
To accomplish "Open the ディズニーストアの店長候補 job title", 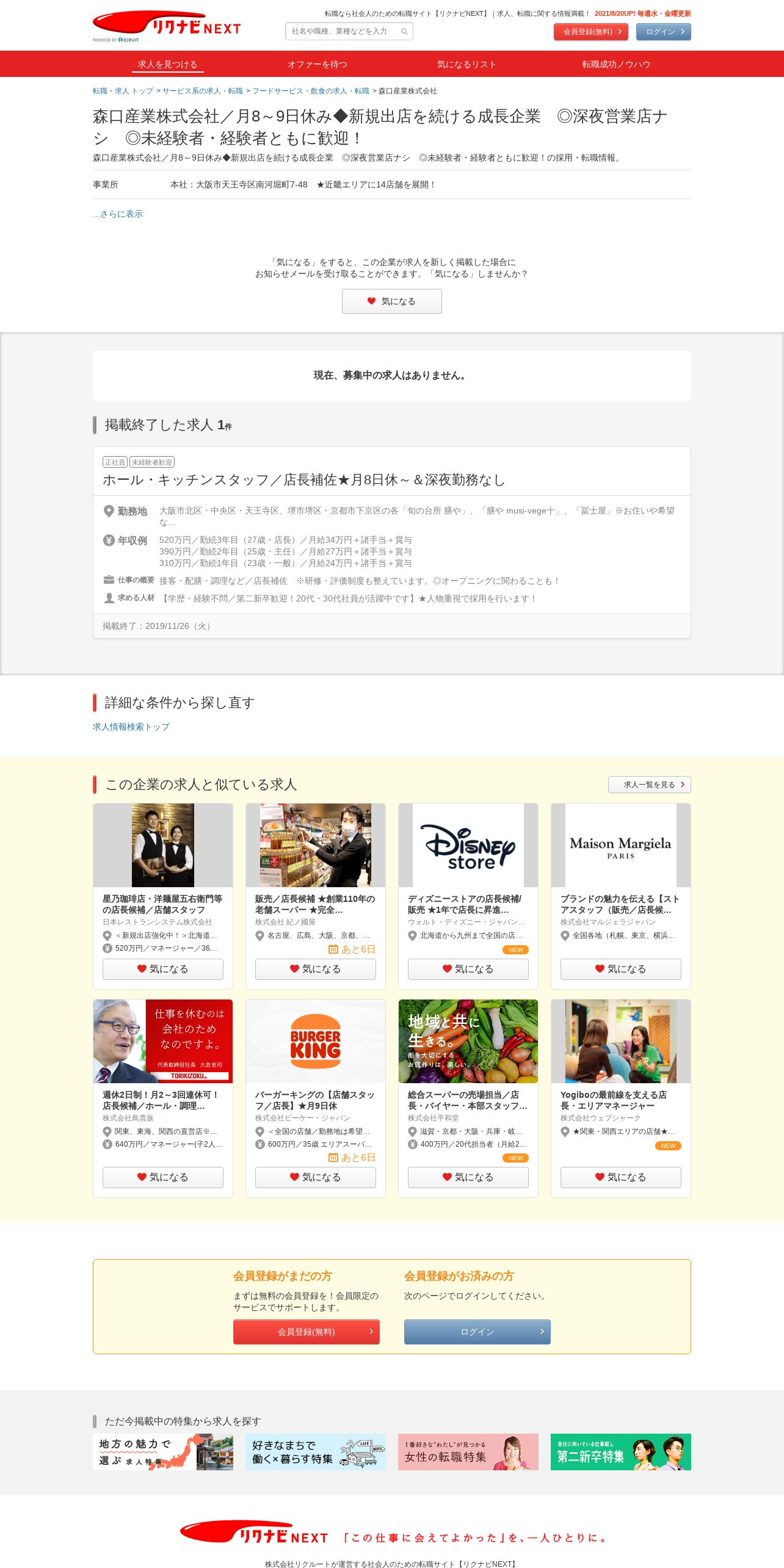I will [465, 904].
